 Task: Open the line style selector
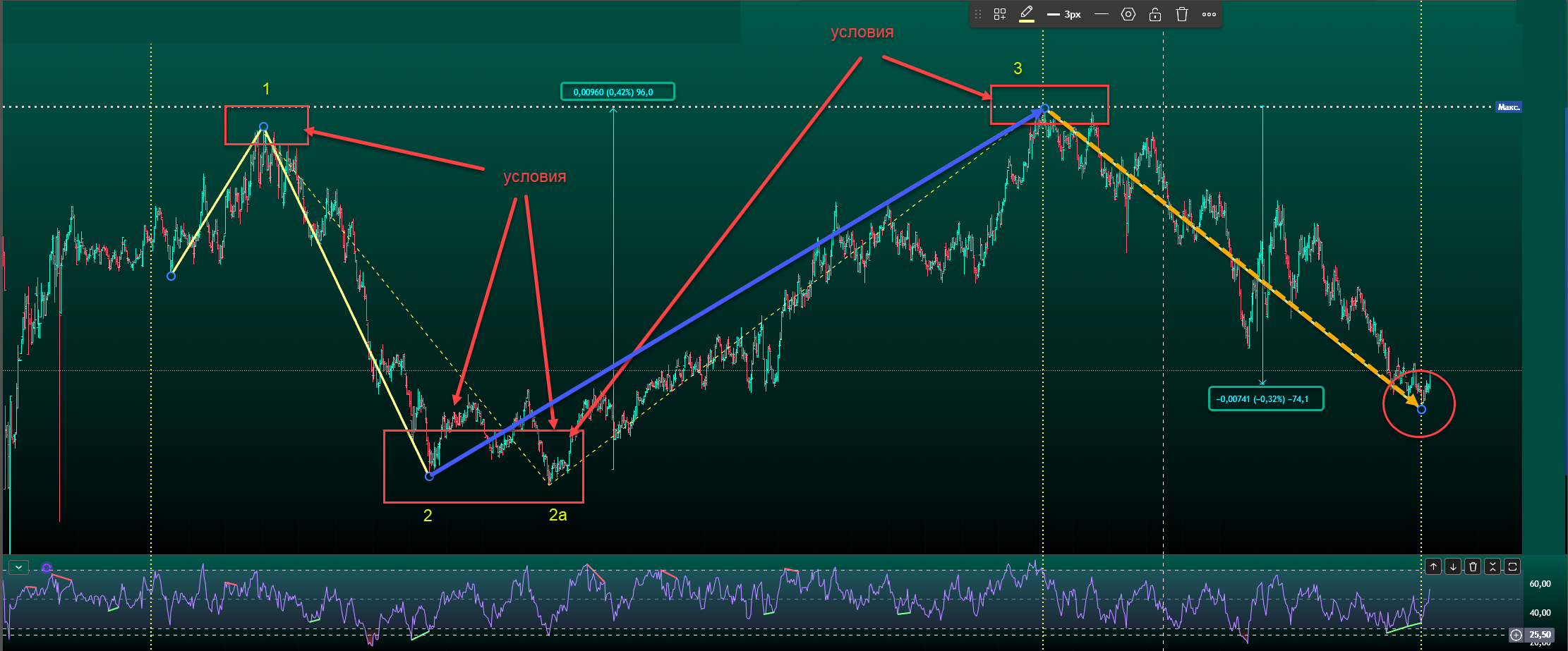click(x=1101, y=14)
